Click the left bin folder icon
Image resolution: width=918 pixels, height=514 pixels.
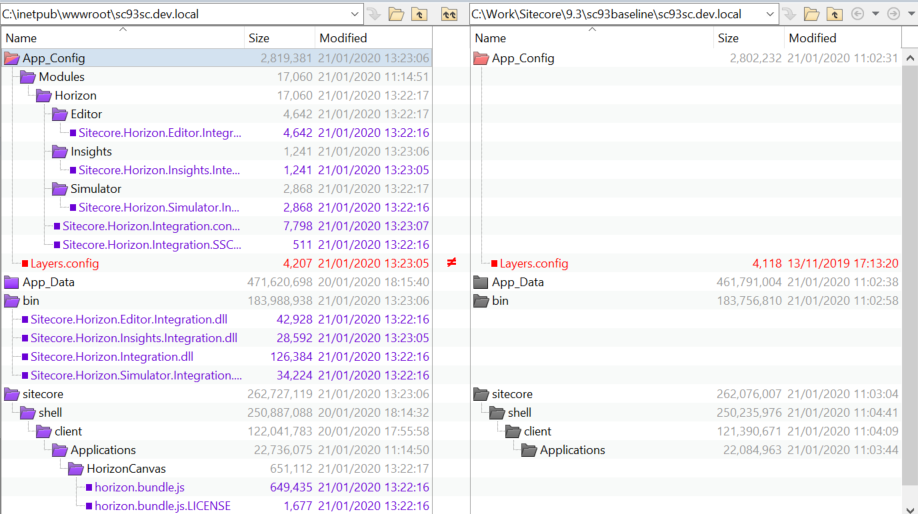(x=12, y=301)
